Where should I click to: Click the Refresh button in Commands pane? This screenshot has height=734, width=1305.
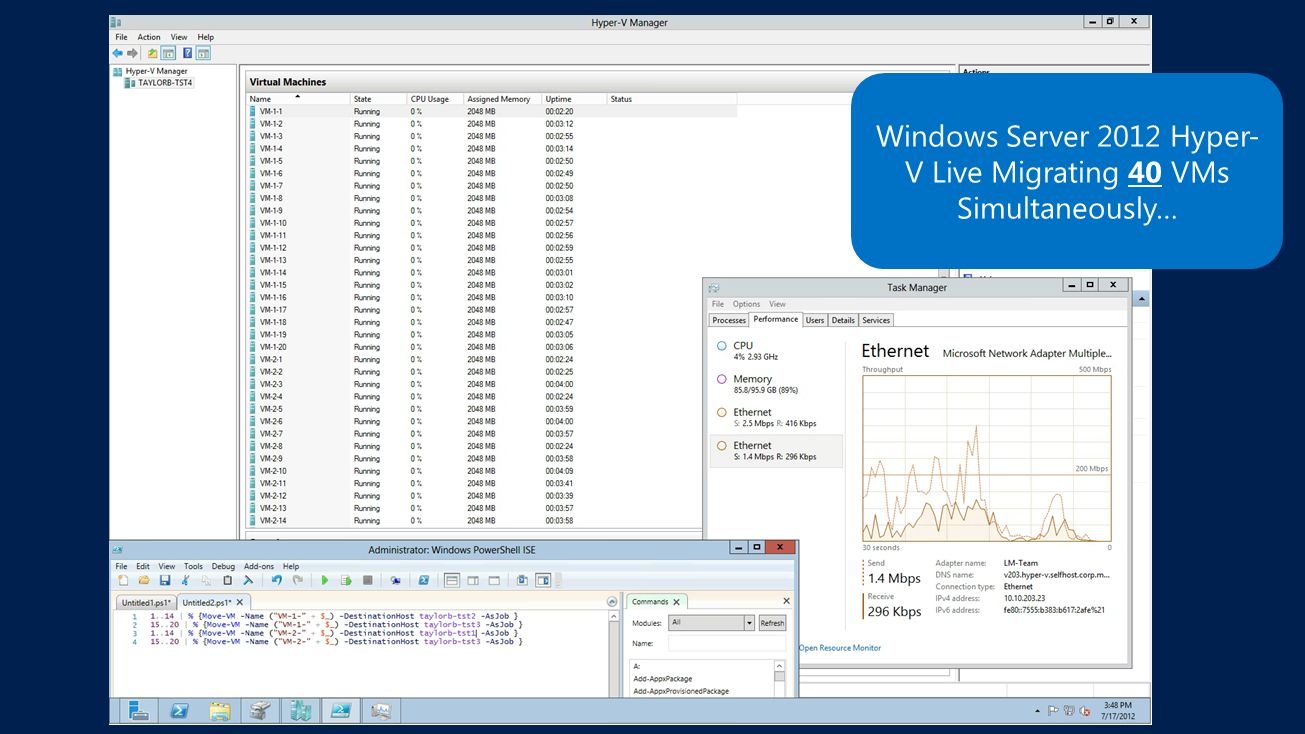click(772, 623)
